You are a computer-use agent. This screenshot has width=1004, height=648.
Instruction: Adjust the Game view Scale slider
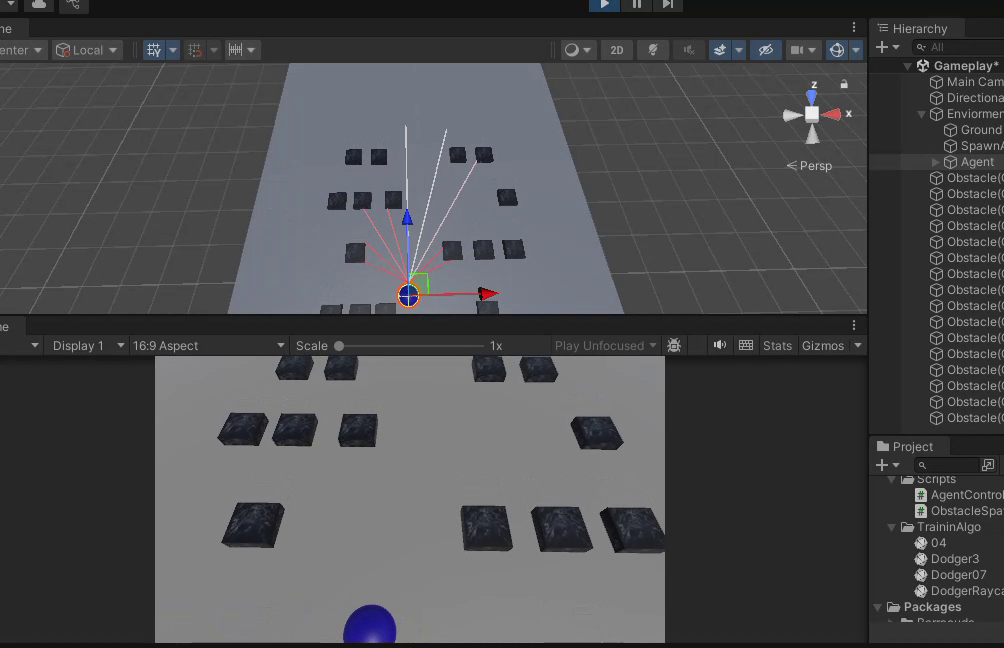pos(340,346)
